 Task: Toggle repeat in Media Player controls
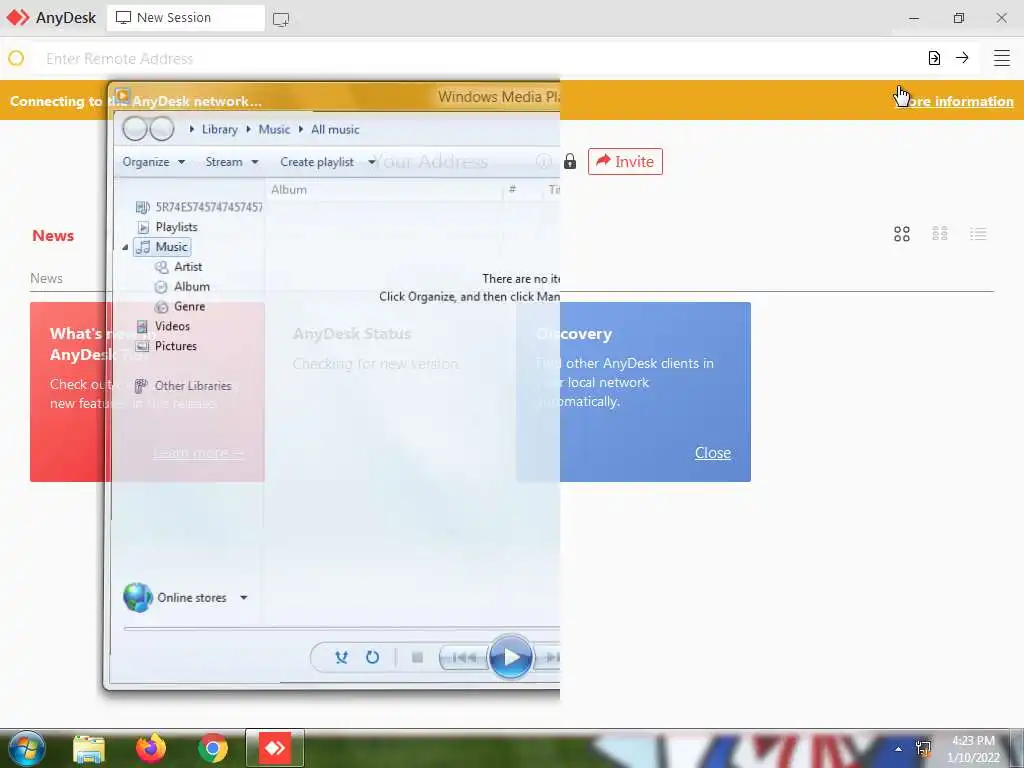tap(372, 657)
